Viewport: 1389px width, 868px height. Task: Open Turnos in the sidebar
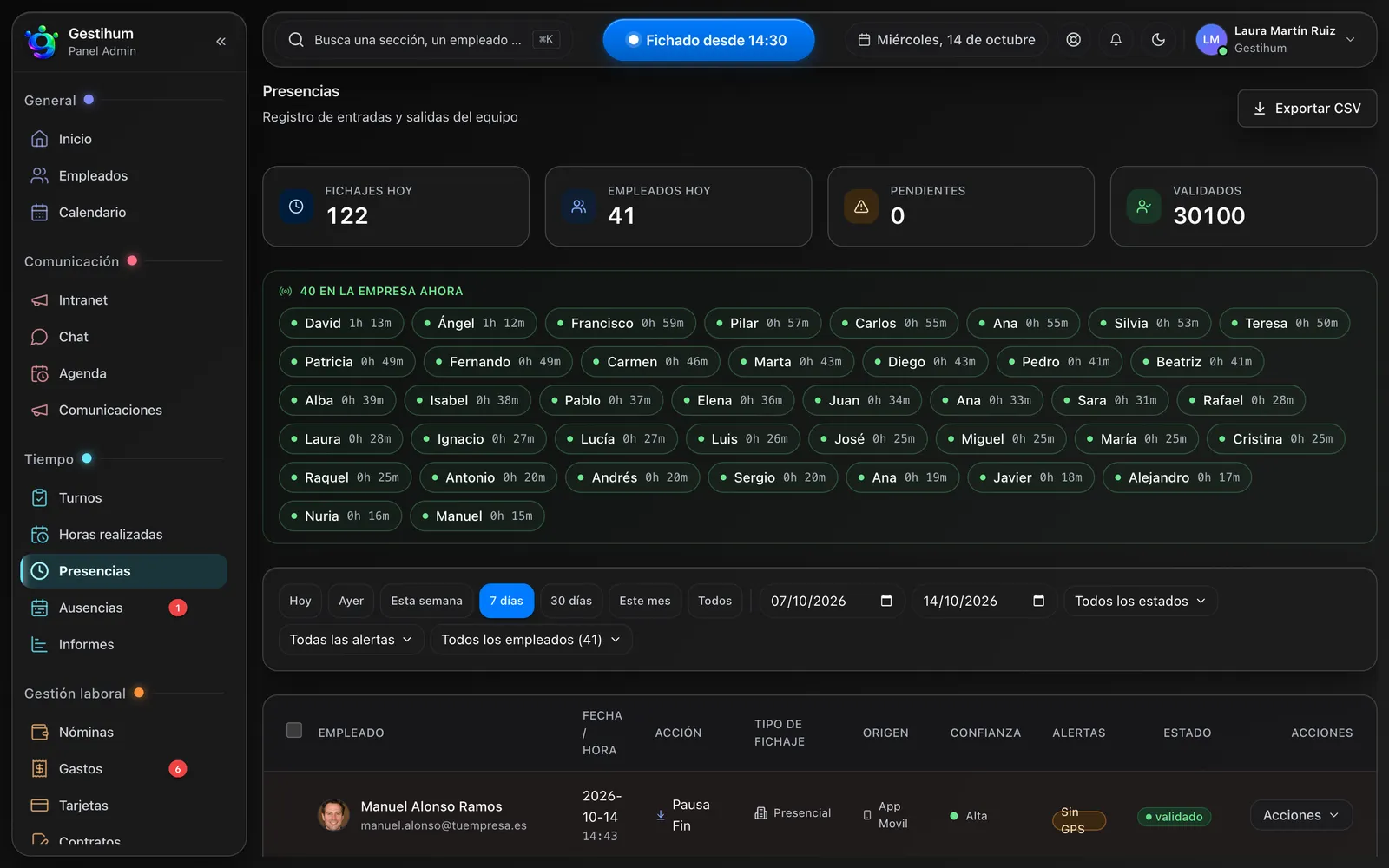coord(123,497)
